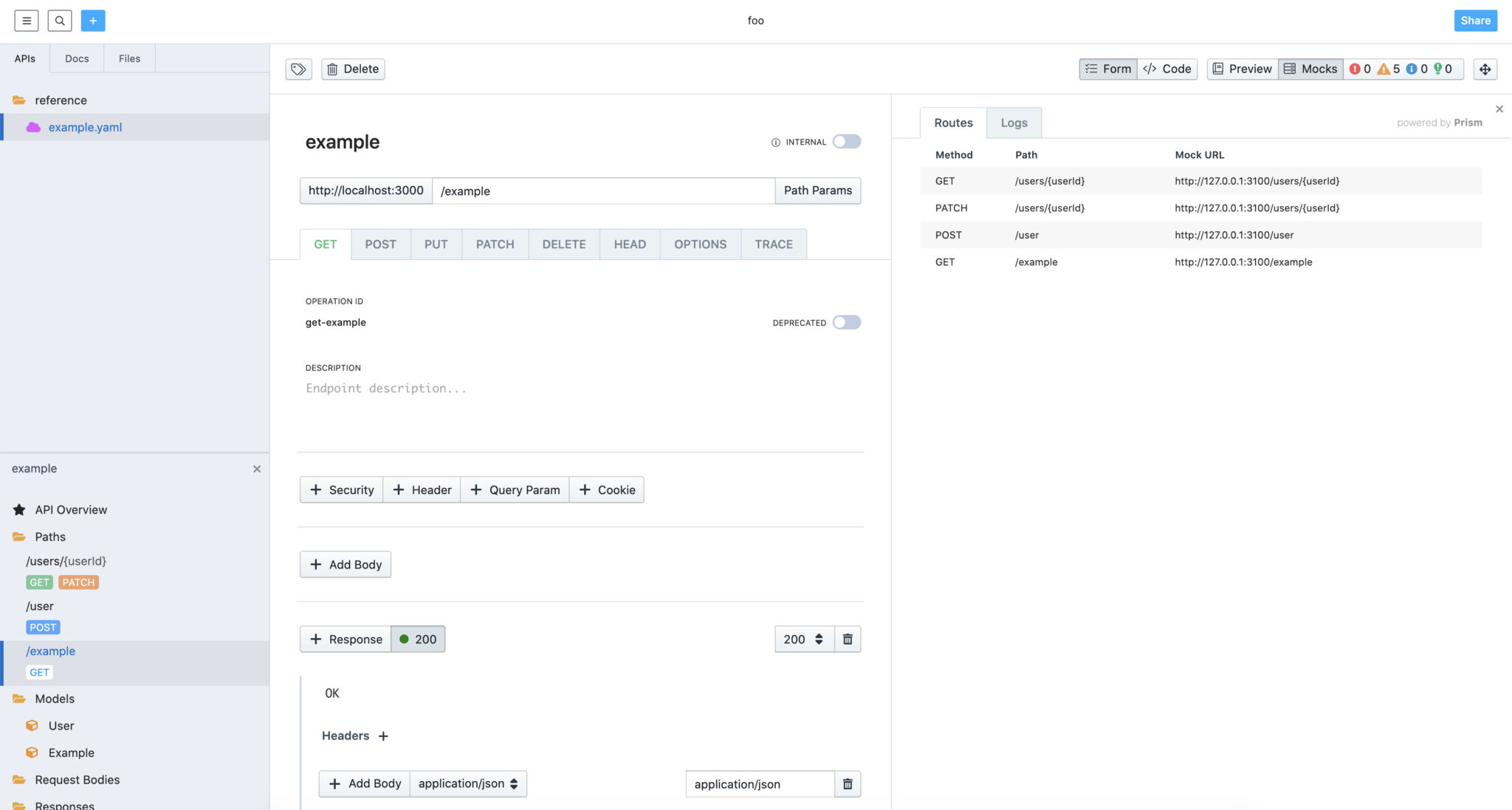The image size is (1512, 810).
Task: Click the blue plus create icon
Action: click(93, 21)
